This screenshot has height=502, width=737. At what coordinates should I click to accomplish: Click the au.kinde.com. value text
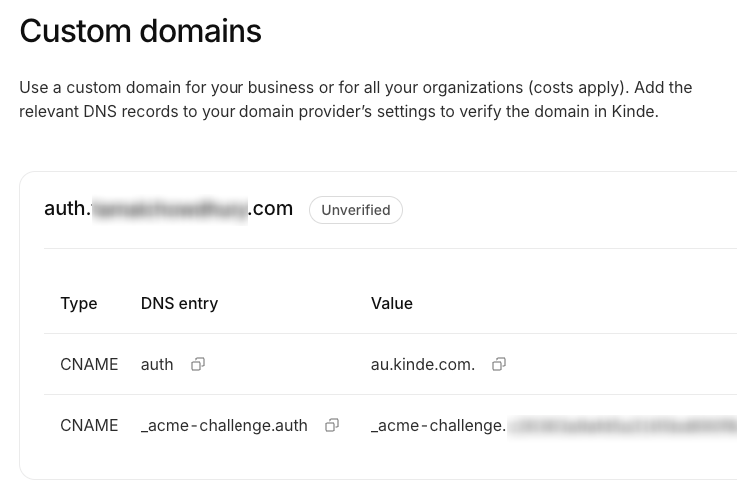[x=423, y=365]
